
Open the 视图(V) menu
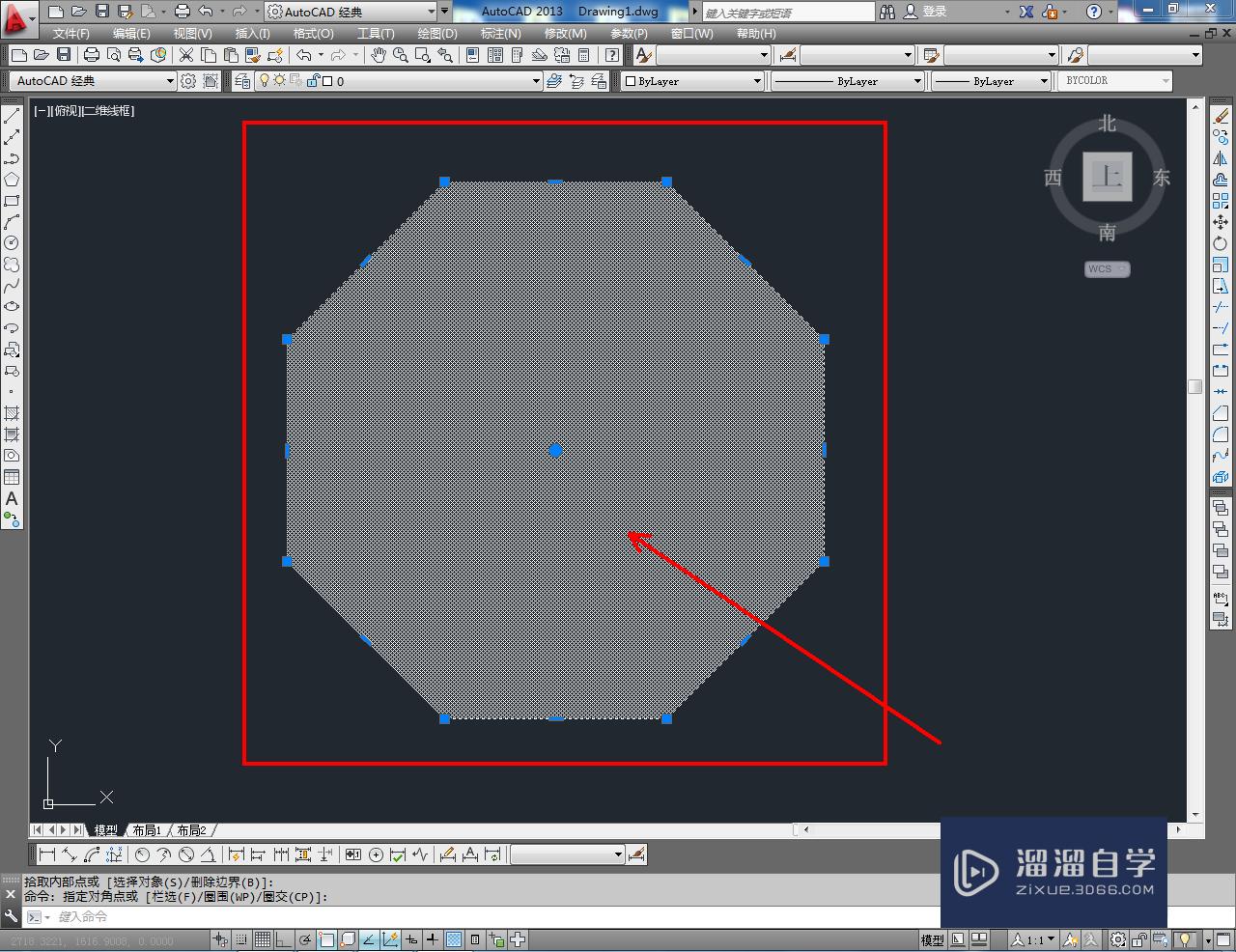pyautogui.click(x=192, y=33)
